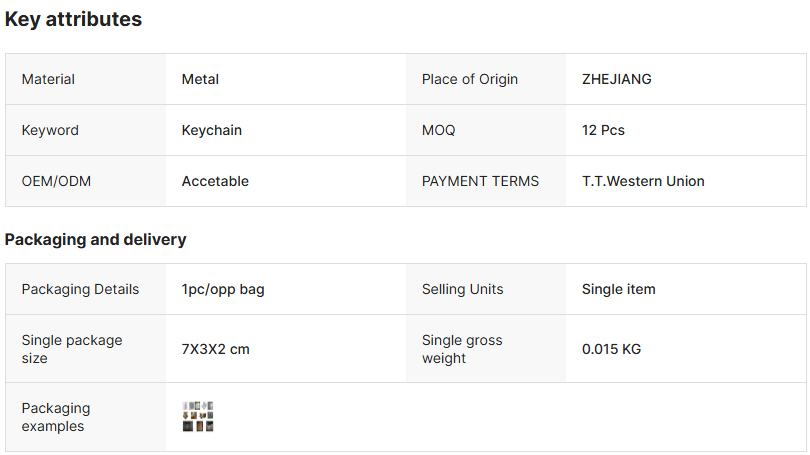Select the Place of Origin label
Image resolution: width=810 pixels, height=455 pixels.
coord(469,79)
